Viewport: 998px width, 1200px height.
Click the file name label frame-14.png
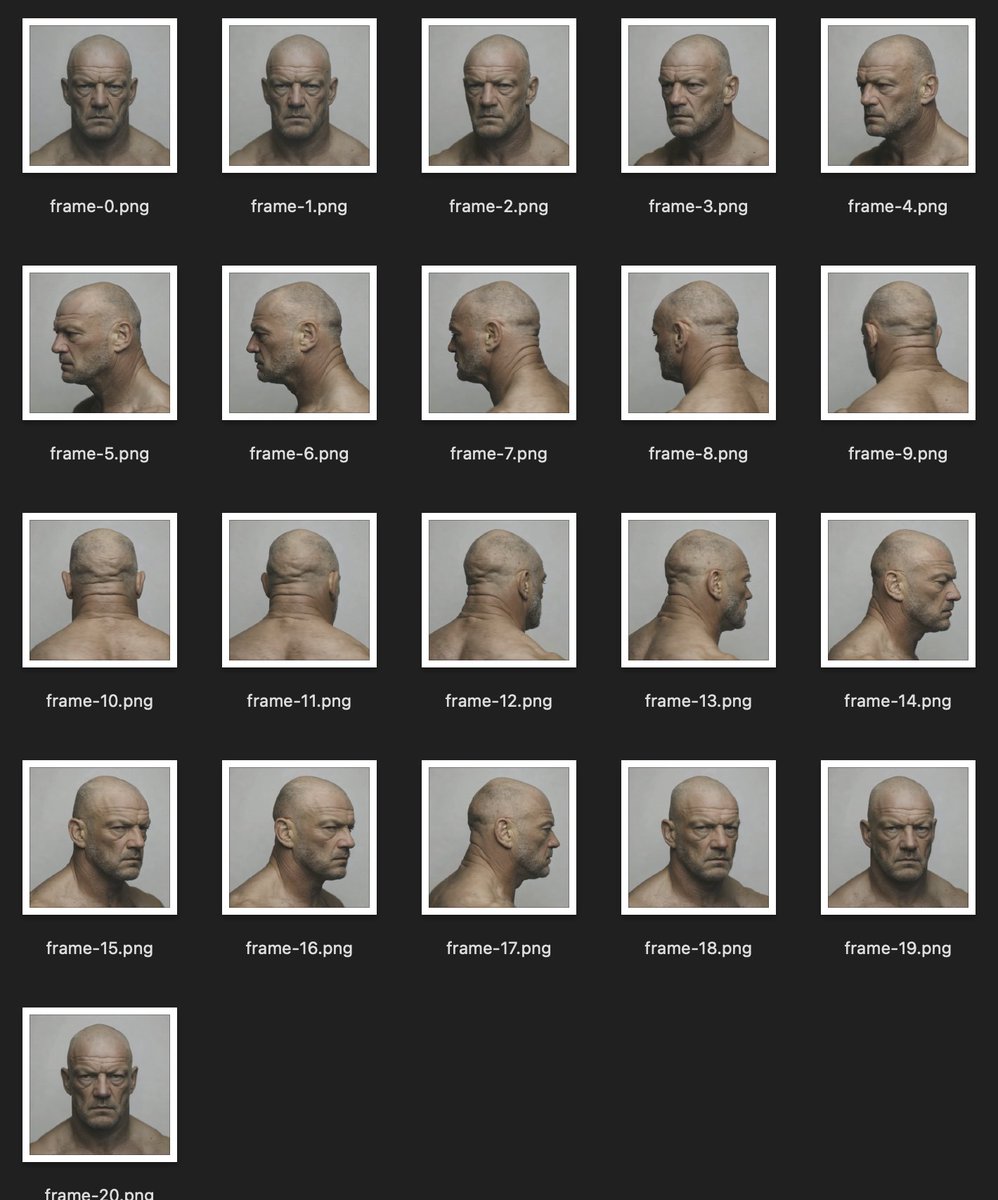(x=898, y=701)
